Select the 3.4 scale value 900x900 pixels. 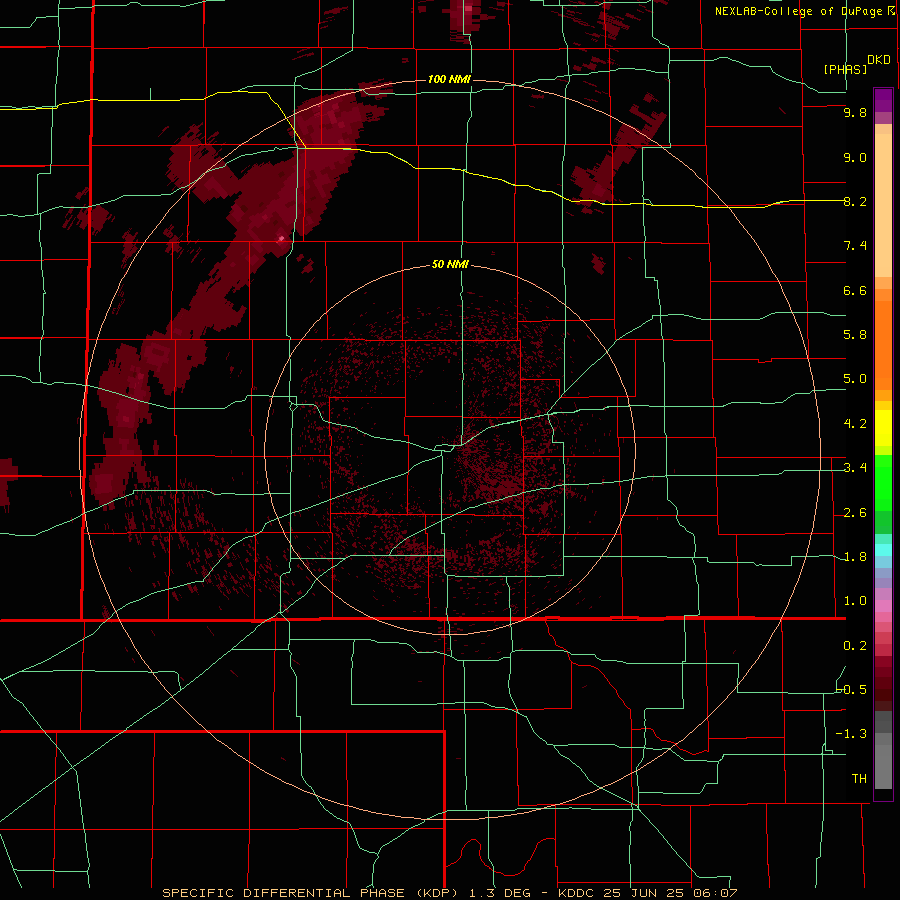[855, 468]
